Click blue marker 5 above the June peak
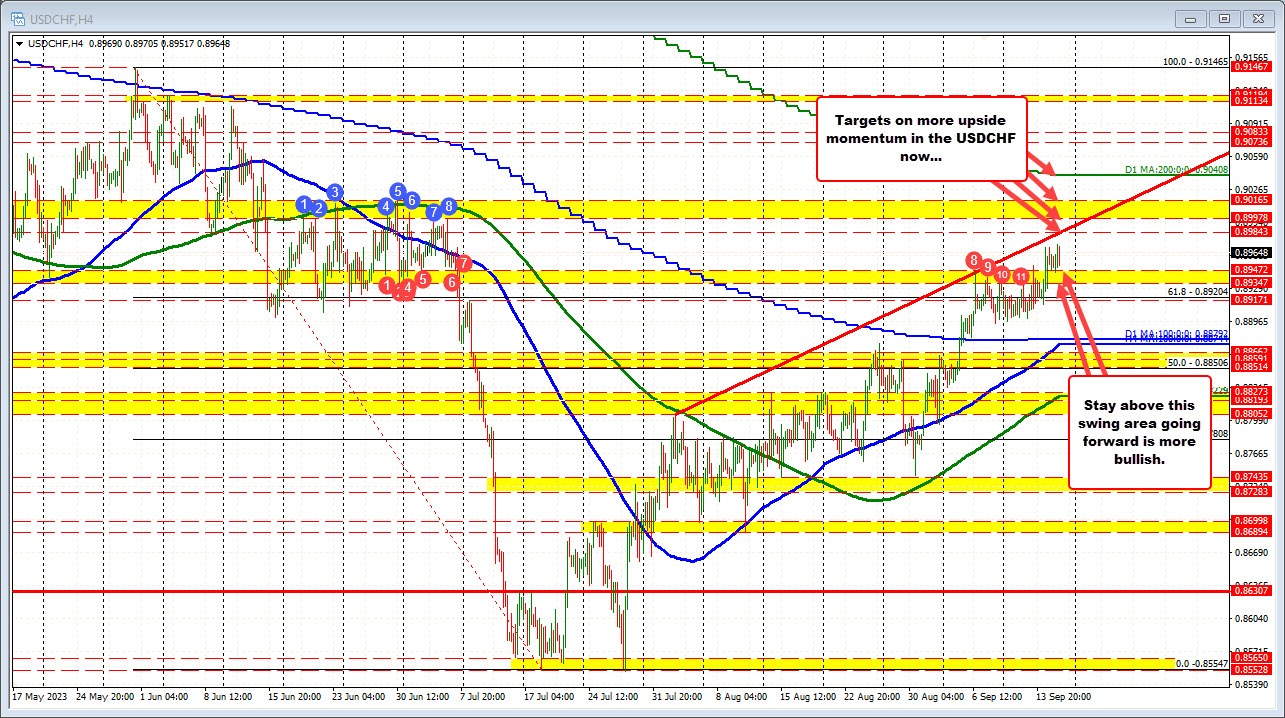The image size is (1285, 718). pos(396,191)
